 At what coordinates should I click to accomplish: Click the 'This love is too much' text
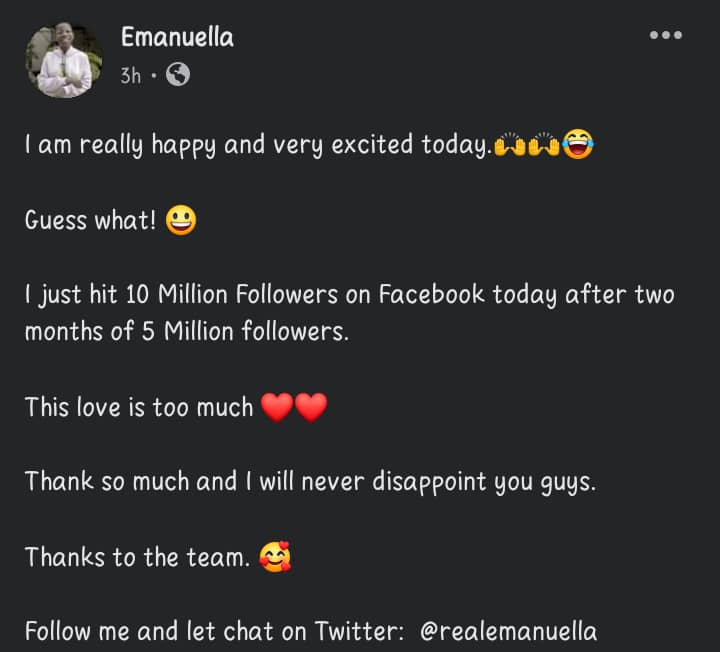click(139, 408)
